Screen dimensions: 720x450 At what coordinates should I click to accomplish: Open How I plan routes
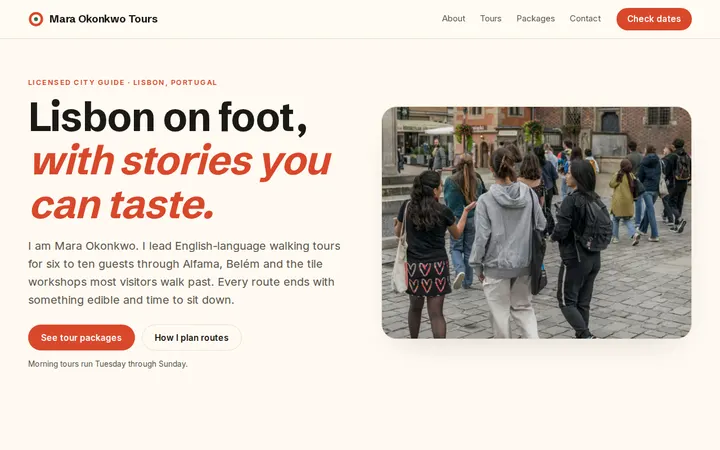click(191, 338)
